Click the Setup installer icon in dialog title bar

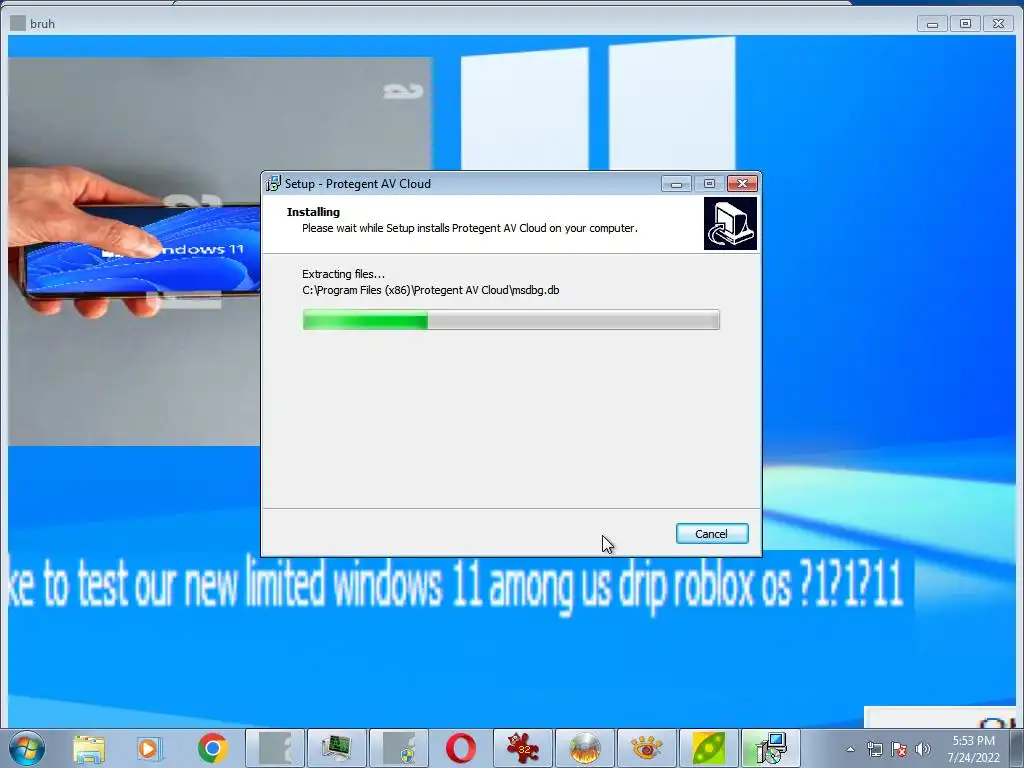click(273, 184)
